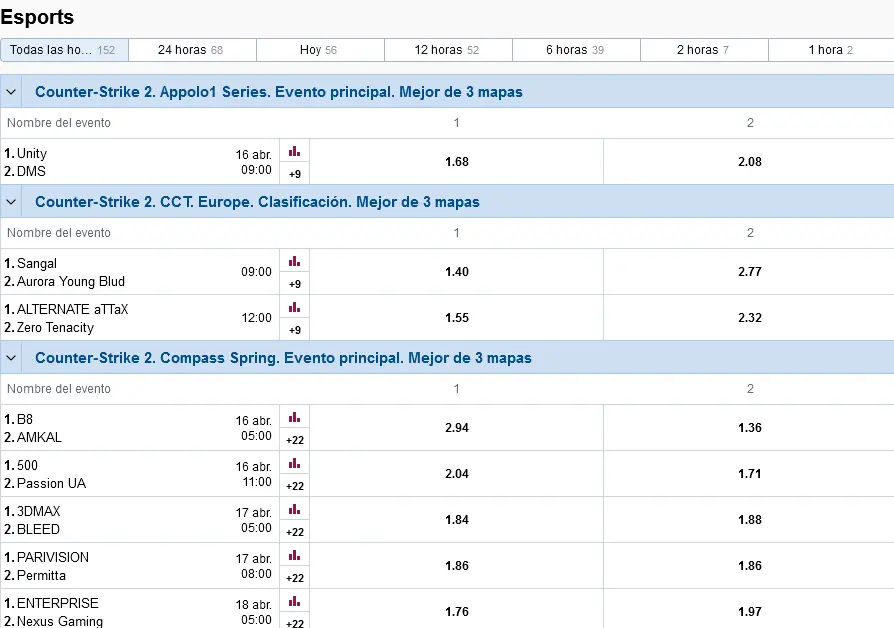The height and width of the screenshot is (628, 894).
Task: Open Counter-Strike 2 Compass Spring league link
Action: [x=283, y=358]
